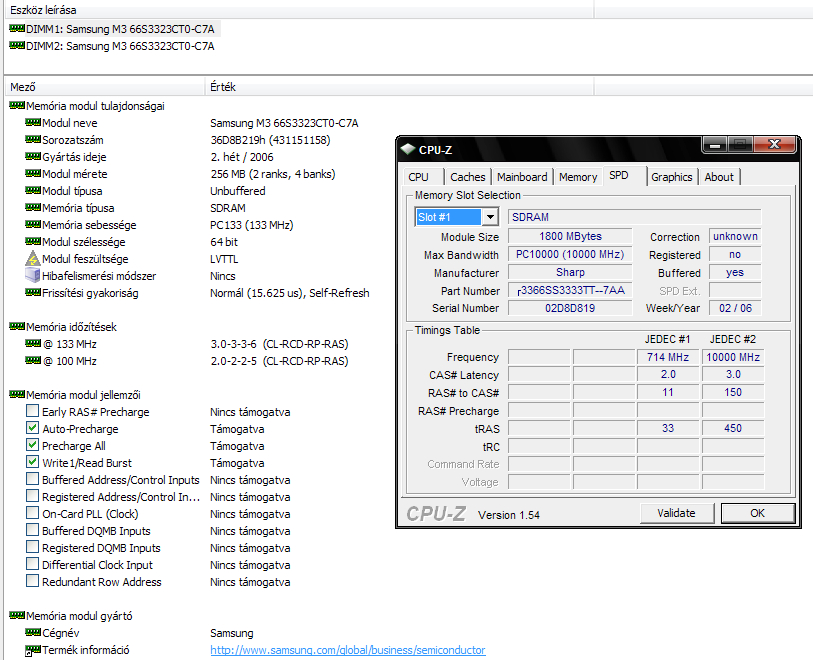This screenshot has width=813, height=660.
Task: Click the Week/Year 02 / 06 field
Action: (735, 308)
